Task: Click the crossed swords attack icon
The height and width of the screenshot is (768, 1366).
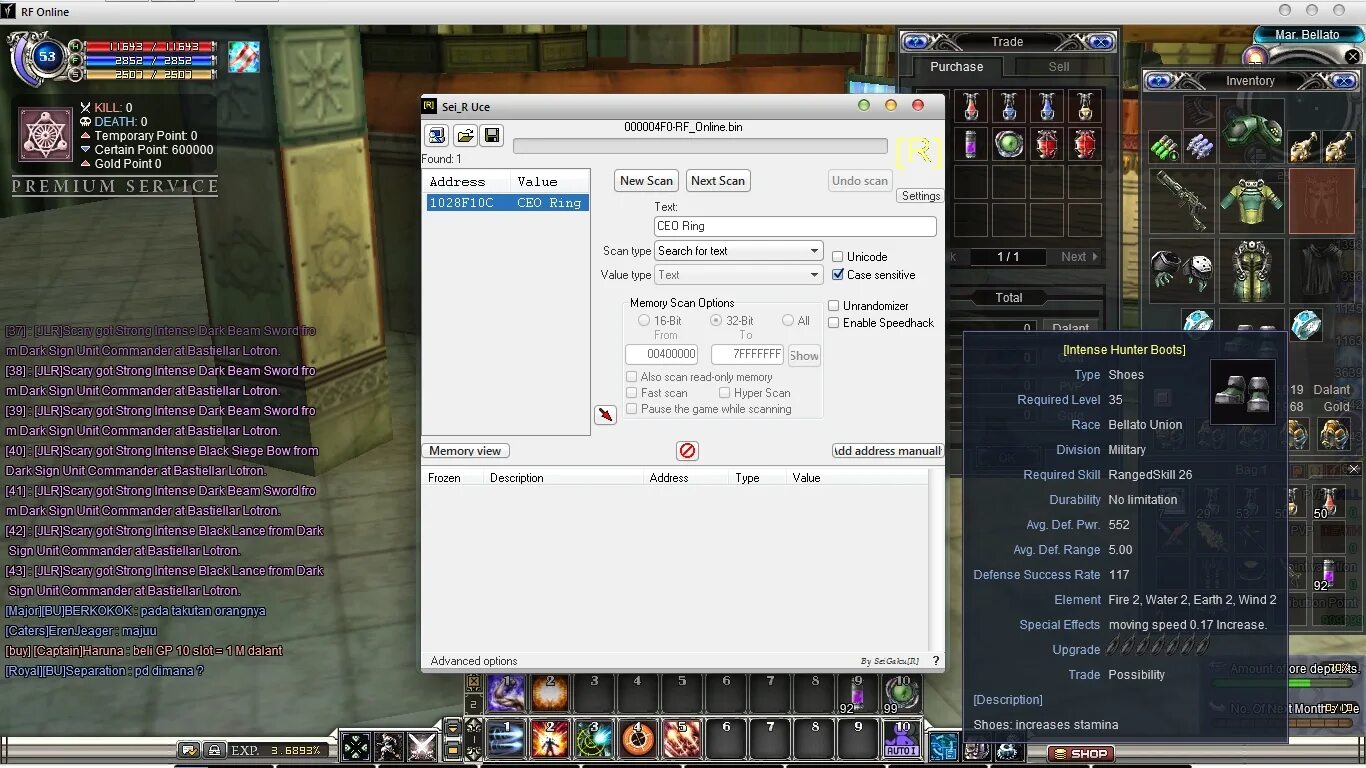Action: 422,746
